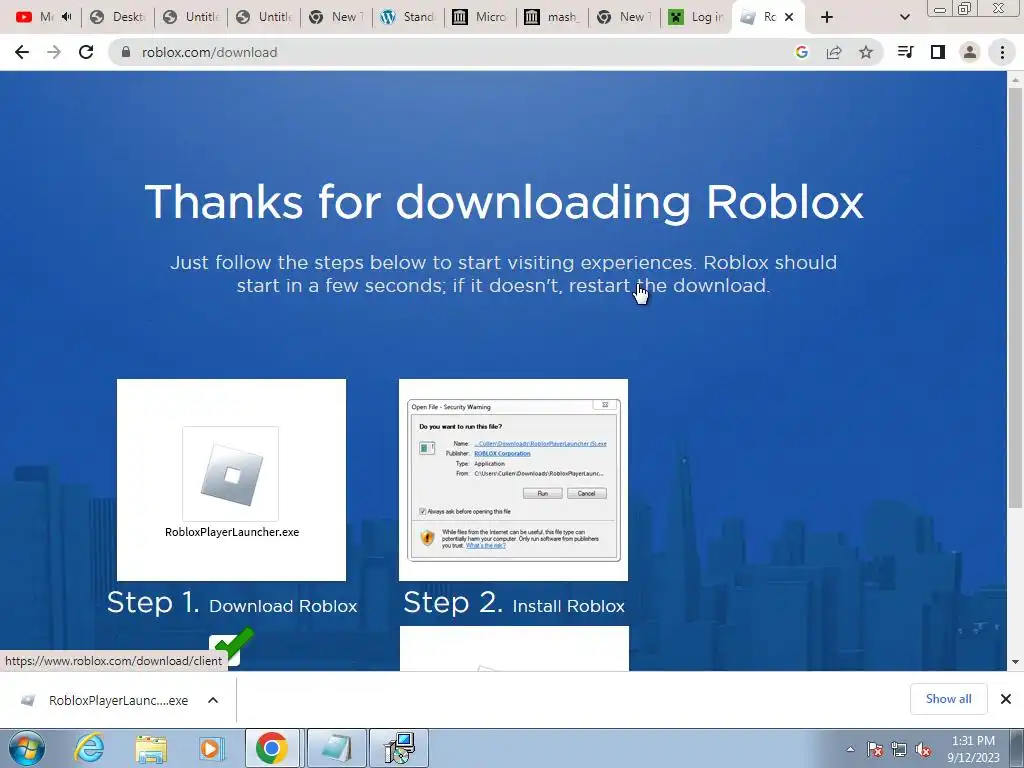Open network status tray icon

(899, 749)
